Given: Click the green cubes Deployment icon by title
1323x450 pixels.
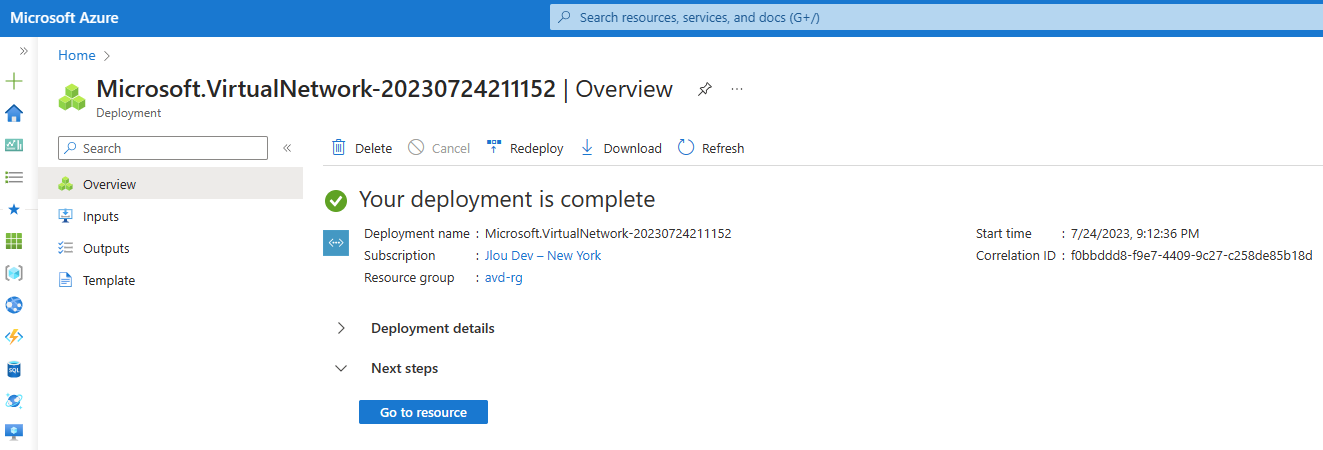Looking at the screenshot, I should click(72, 96).
